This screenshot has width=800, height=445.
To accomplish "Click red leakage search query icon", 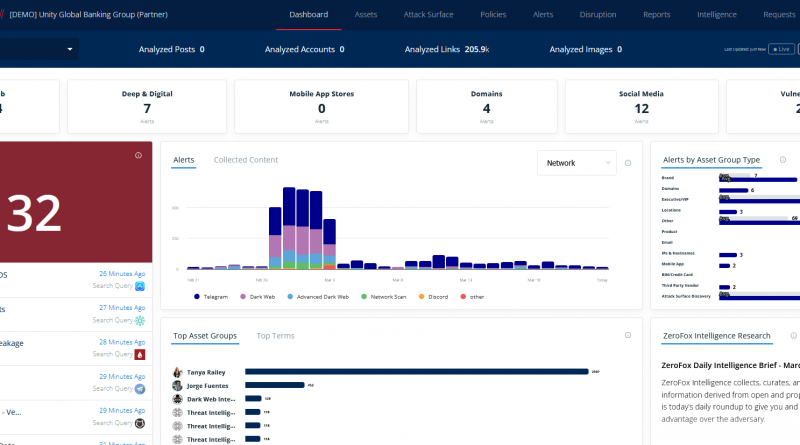I will pos(140,354).
